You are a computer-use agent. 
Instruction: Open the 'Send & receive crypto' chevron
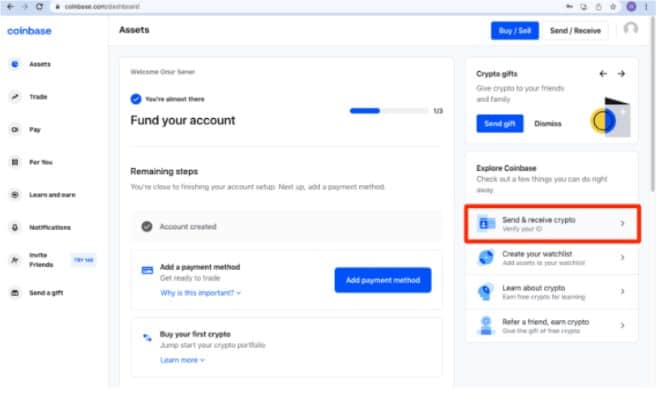pos(622,223)
